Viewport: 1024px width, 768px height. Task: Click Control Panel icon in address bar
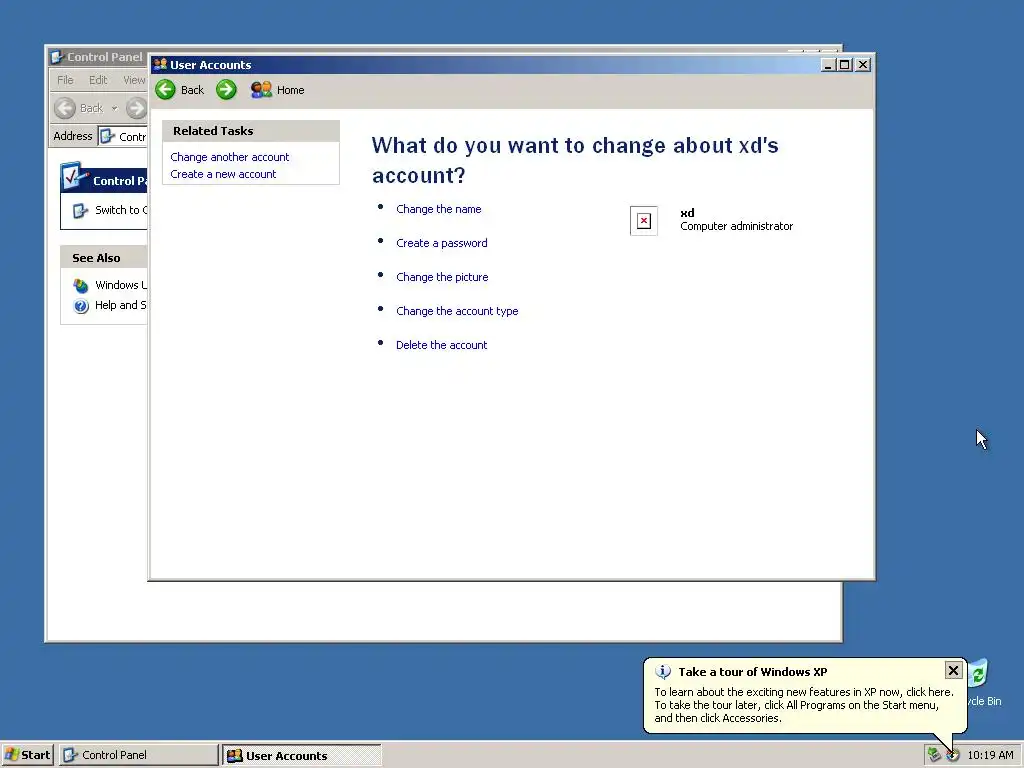(x=108, y=136)
